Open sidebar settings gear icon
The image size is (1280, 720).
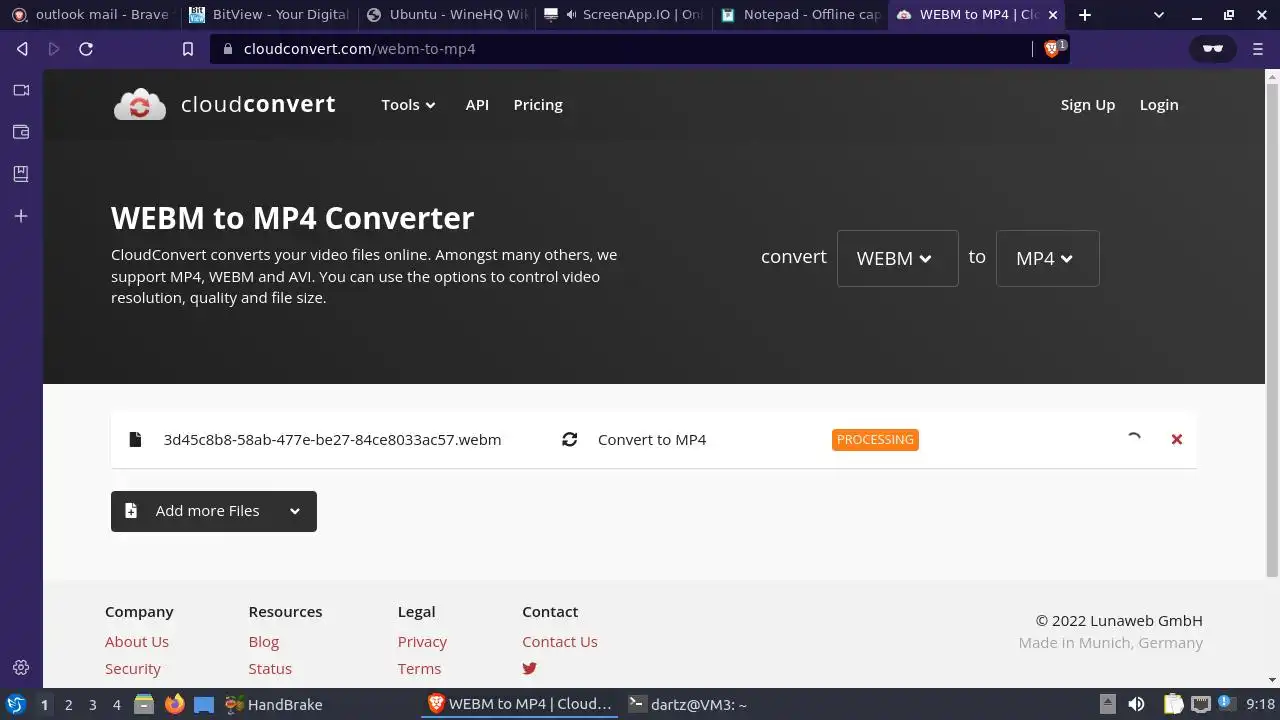(x=21, y=668)
